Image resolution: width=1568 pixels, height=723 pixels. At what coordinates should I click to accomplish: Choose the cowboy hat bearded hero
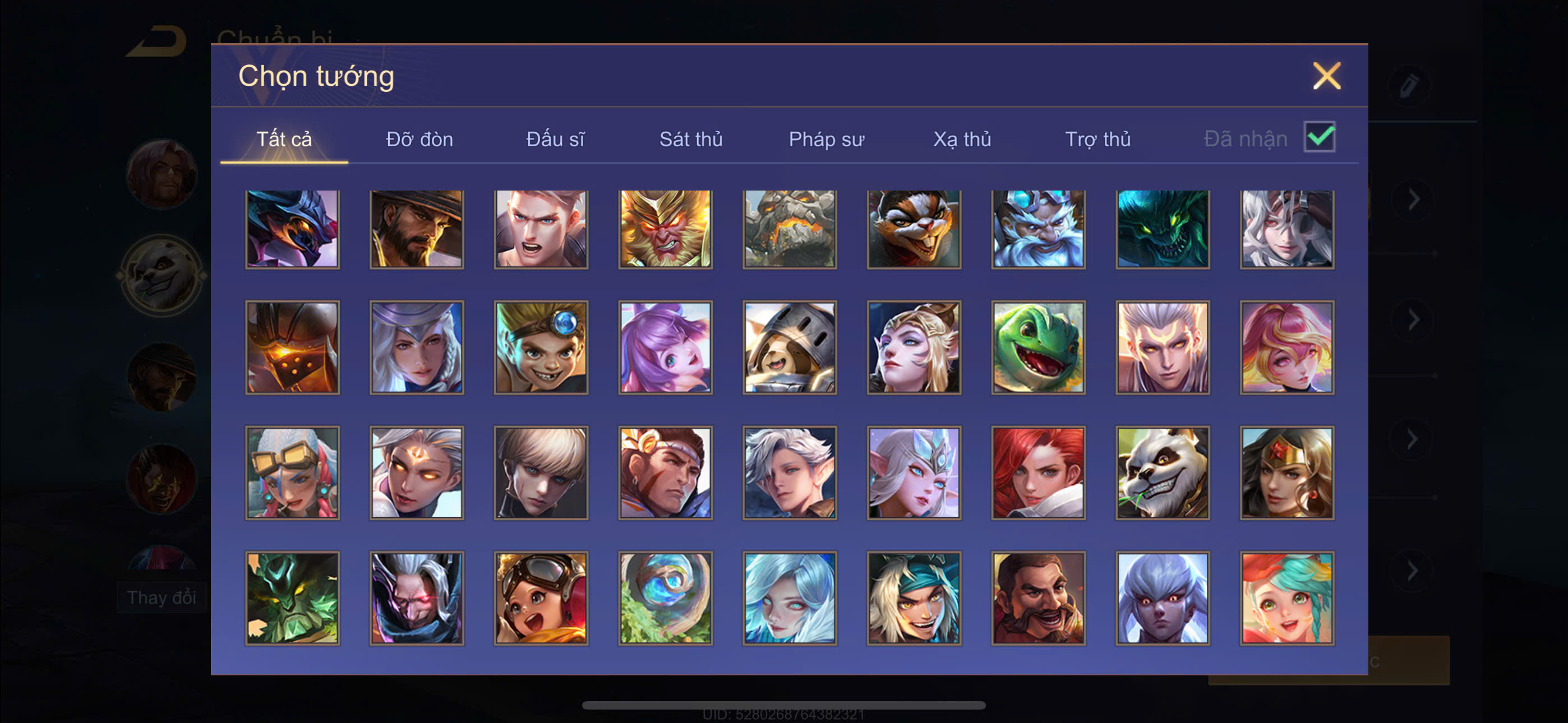[416, 229]
